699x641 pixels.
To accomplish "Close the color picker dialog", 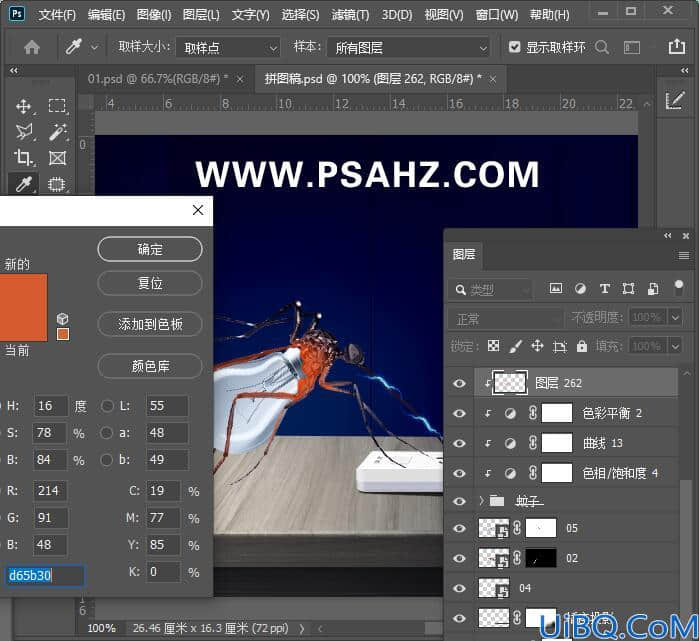I will pyautogui.click(x=198, y=210).
